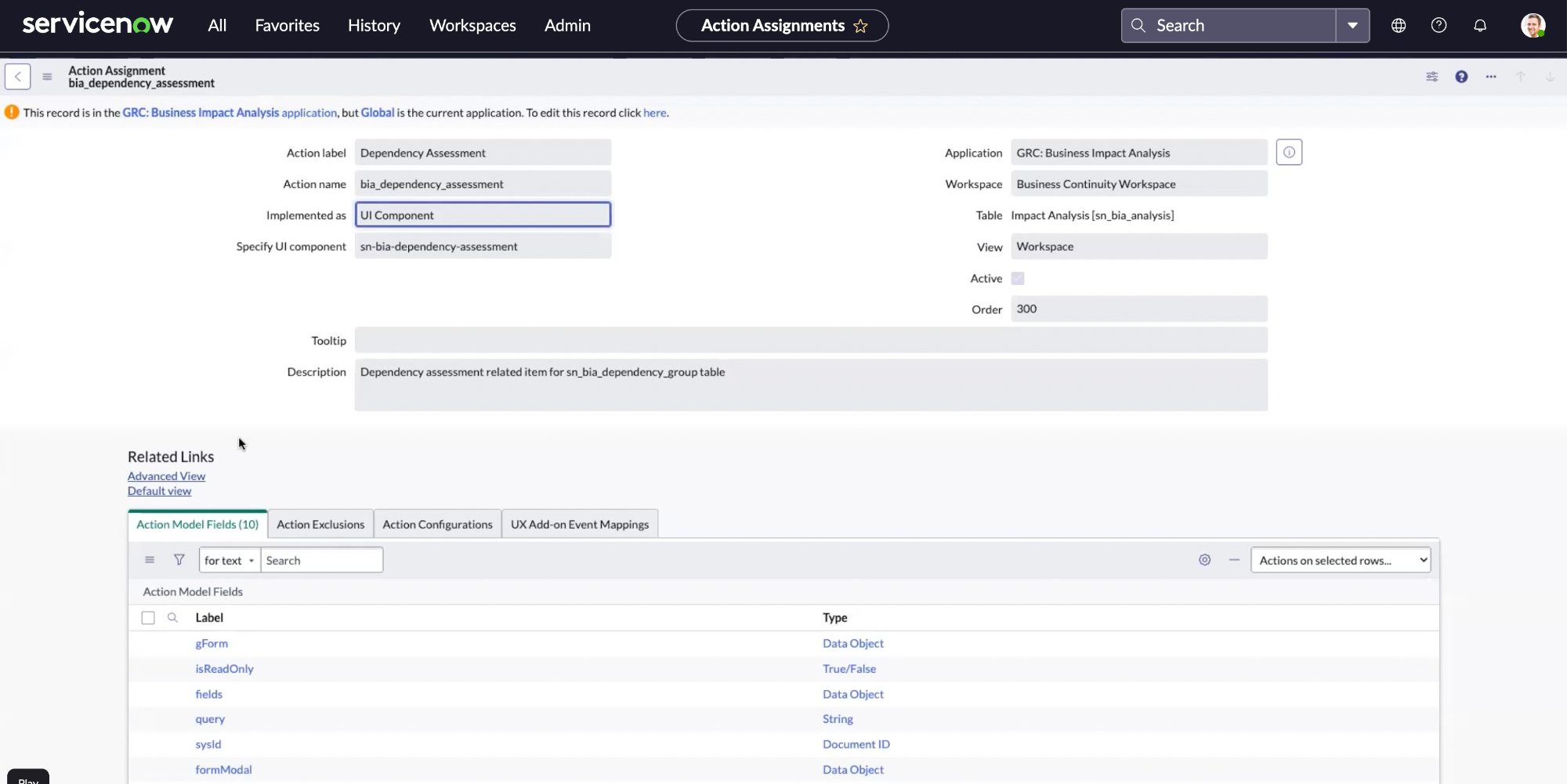Toggle the Active checkbox

click(1018, 278)
